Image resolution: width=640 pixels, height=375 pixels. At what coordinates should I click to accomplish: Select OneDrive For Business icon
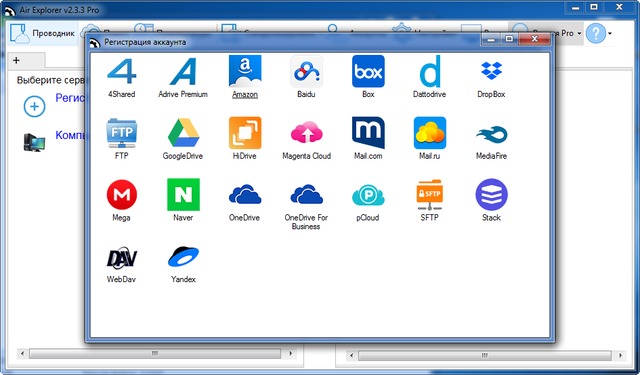click(x=306, y=195)
